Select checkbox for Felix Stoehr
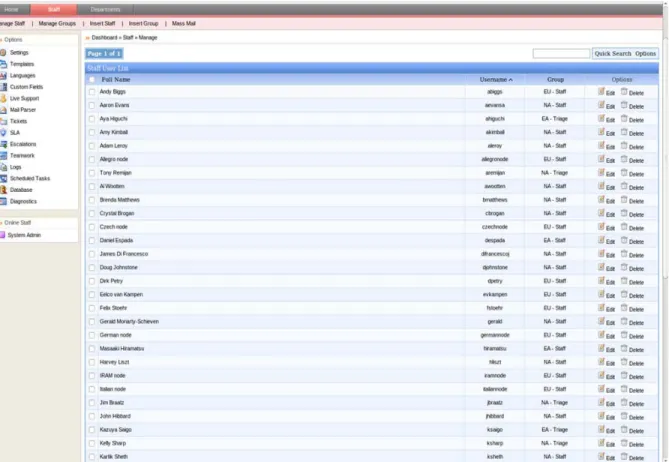This screenshot has width=669, height=462. (92, 308)
